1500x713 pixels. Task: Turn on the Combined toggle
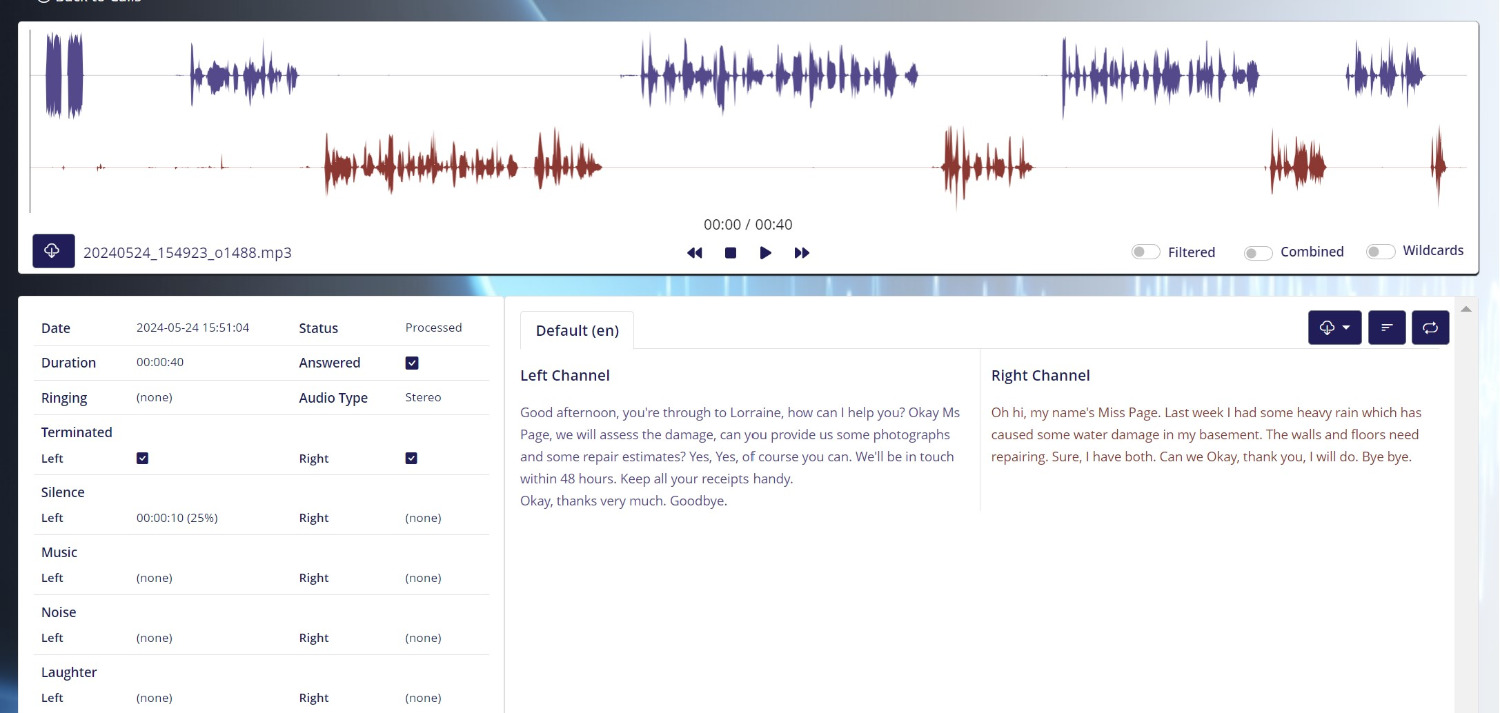point(1257,252)
